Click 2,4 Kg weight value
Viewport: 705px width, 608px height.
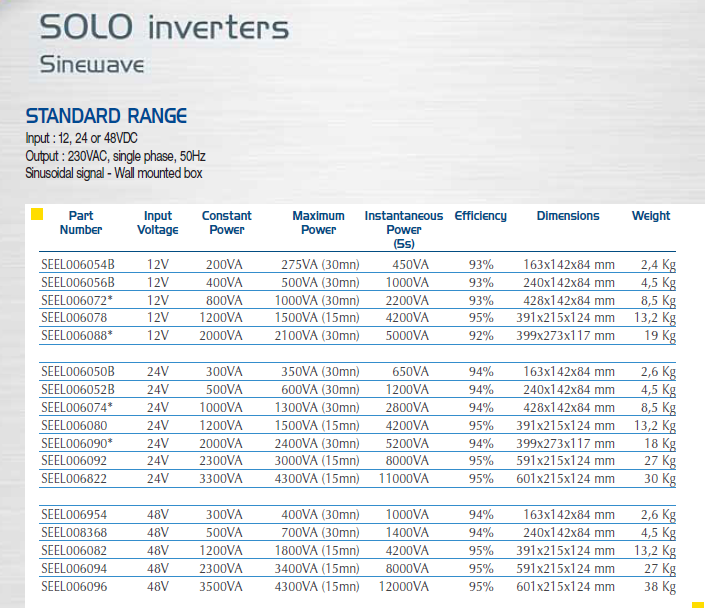pyautogui.click(x=658, y=265)
